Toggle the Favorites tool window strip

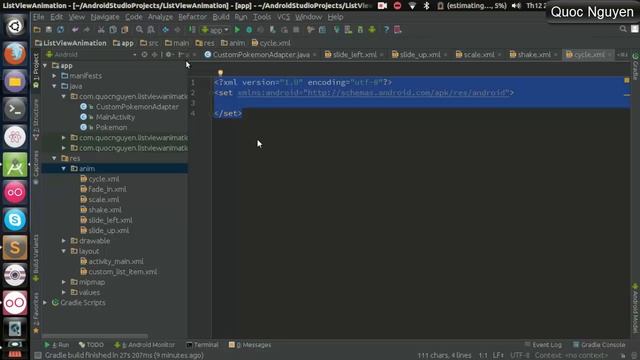36,312
